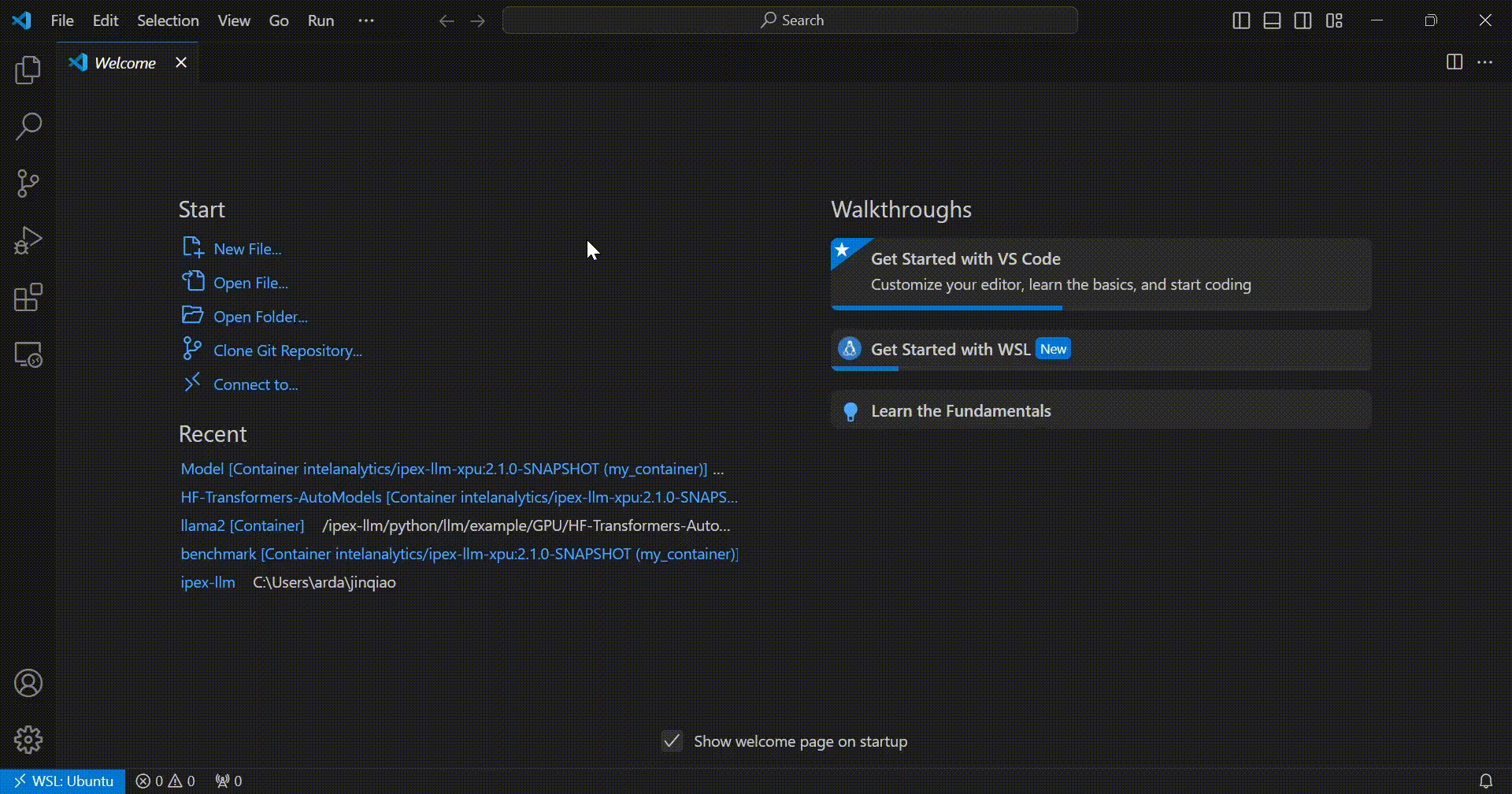The height and width of the screenshot is (794, 1512).
Task: Click the Connect to... link
Action: point(256,384)
